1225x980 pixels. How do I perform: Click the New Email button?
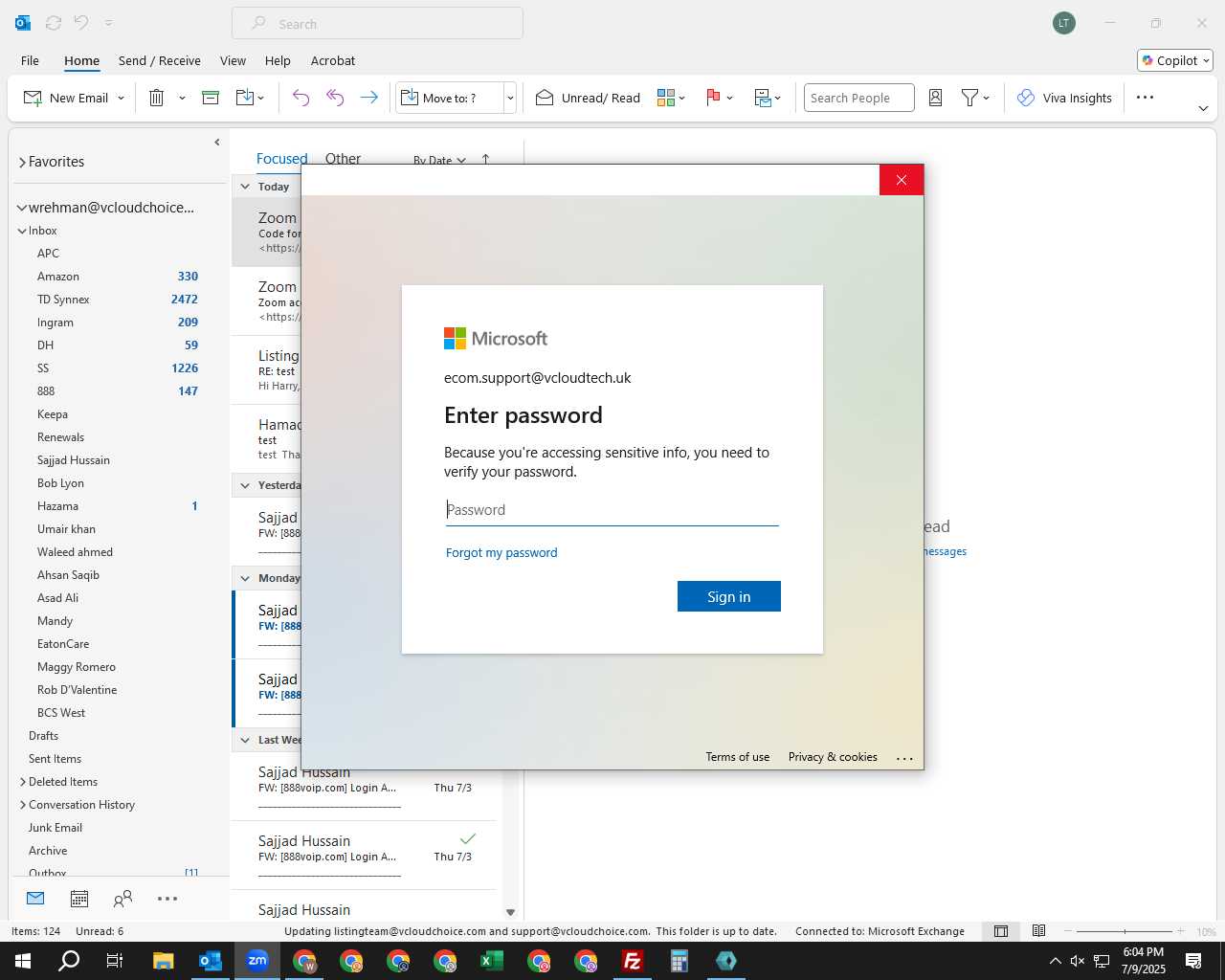(65, 98)
